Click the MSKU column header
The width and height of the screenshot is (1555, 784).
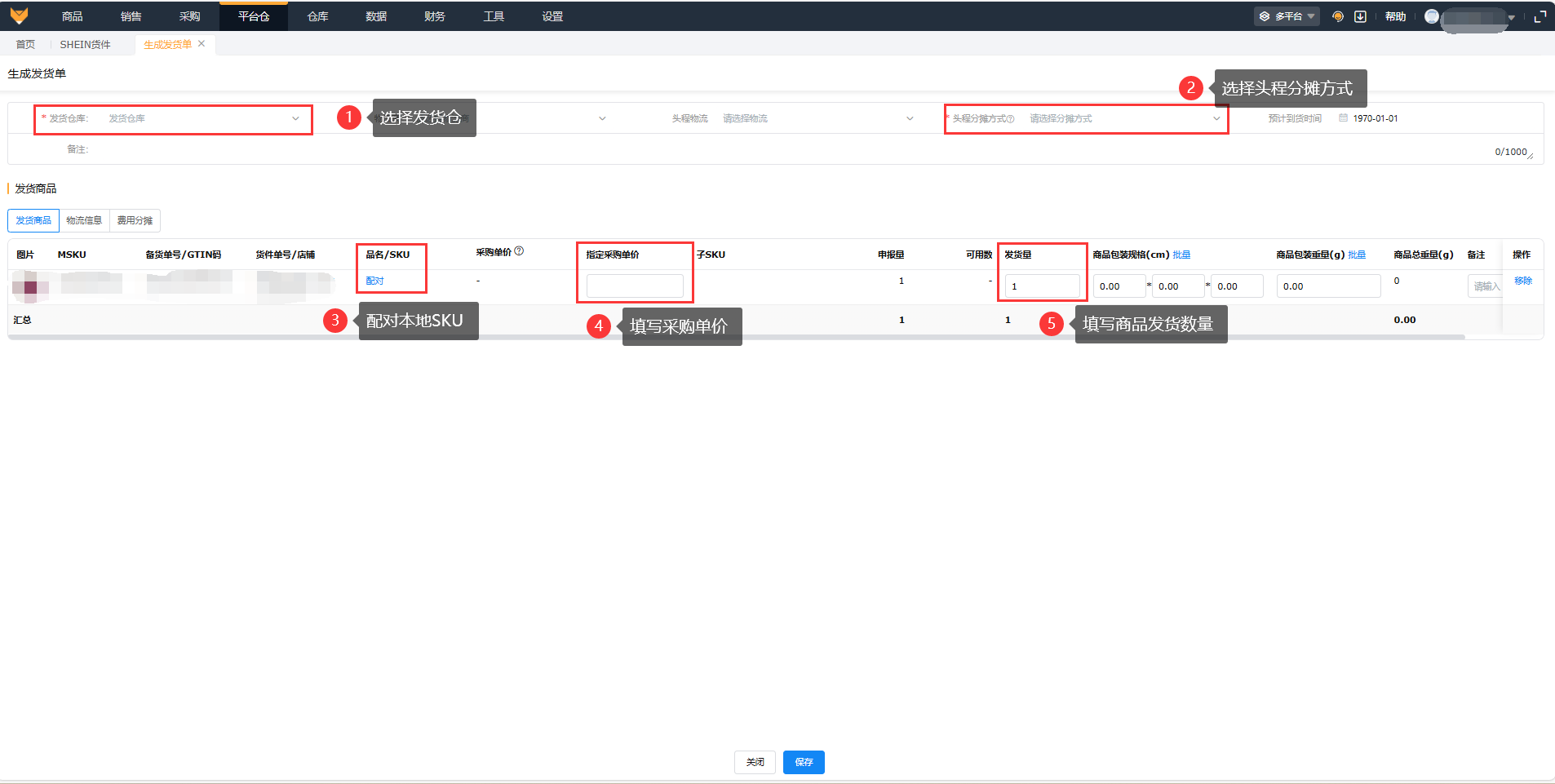click(x=72, y=255)
